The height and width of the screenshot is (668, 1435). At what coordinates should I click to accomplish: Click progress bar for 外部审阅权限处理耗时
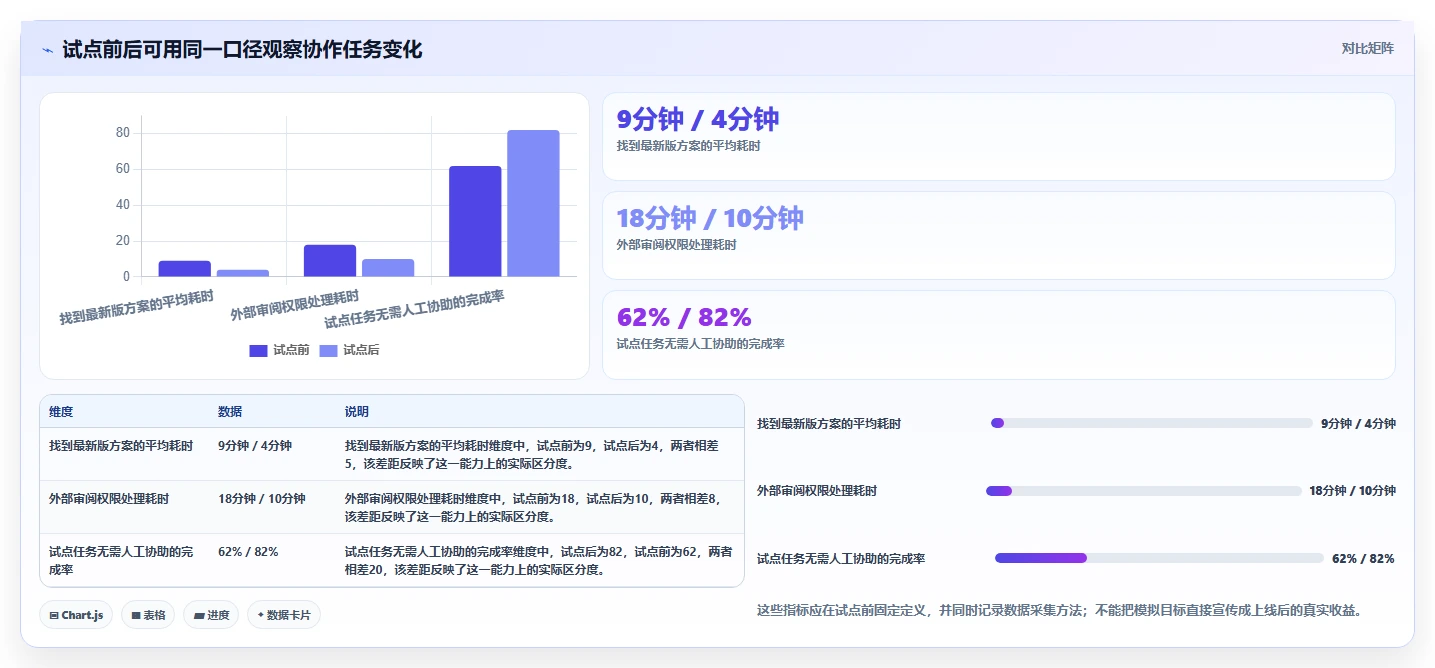1144,491
